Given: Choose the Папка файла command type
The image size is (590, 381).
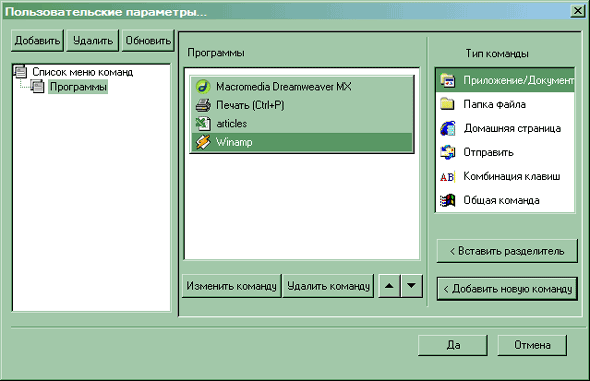Looking at the screenshot, I should point(505,104).
